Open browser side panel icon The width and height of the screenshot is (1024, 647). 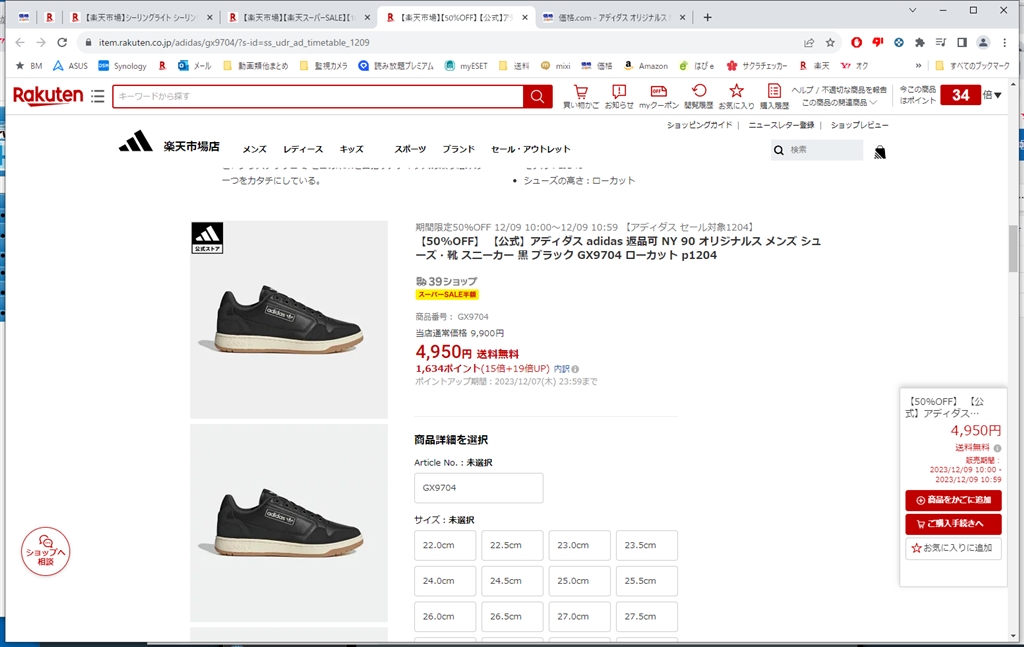tap(962, 42)
